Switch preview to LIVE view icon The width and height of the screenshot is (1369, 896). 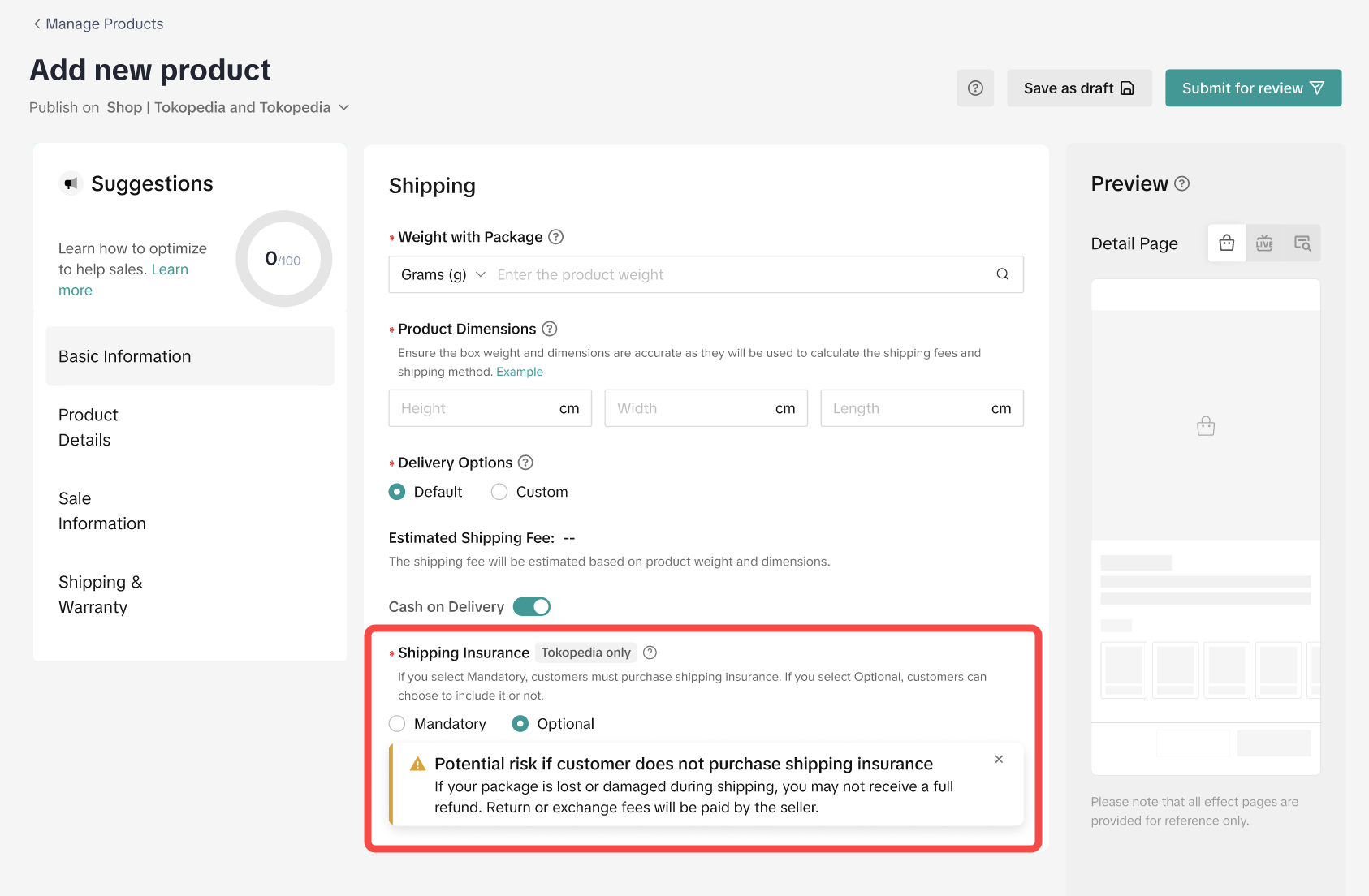click(x=1264, y=243)
